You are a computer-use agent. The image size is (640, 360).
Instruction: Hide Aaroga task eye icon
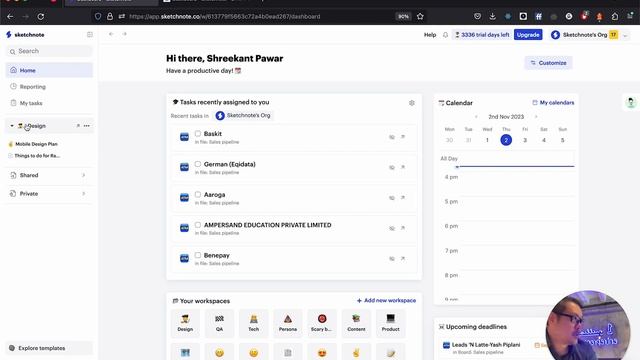(392, 198)
